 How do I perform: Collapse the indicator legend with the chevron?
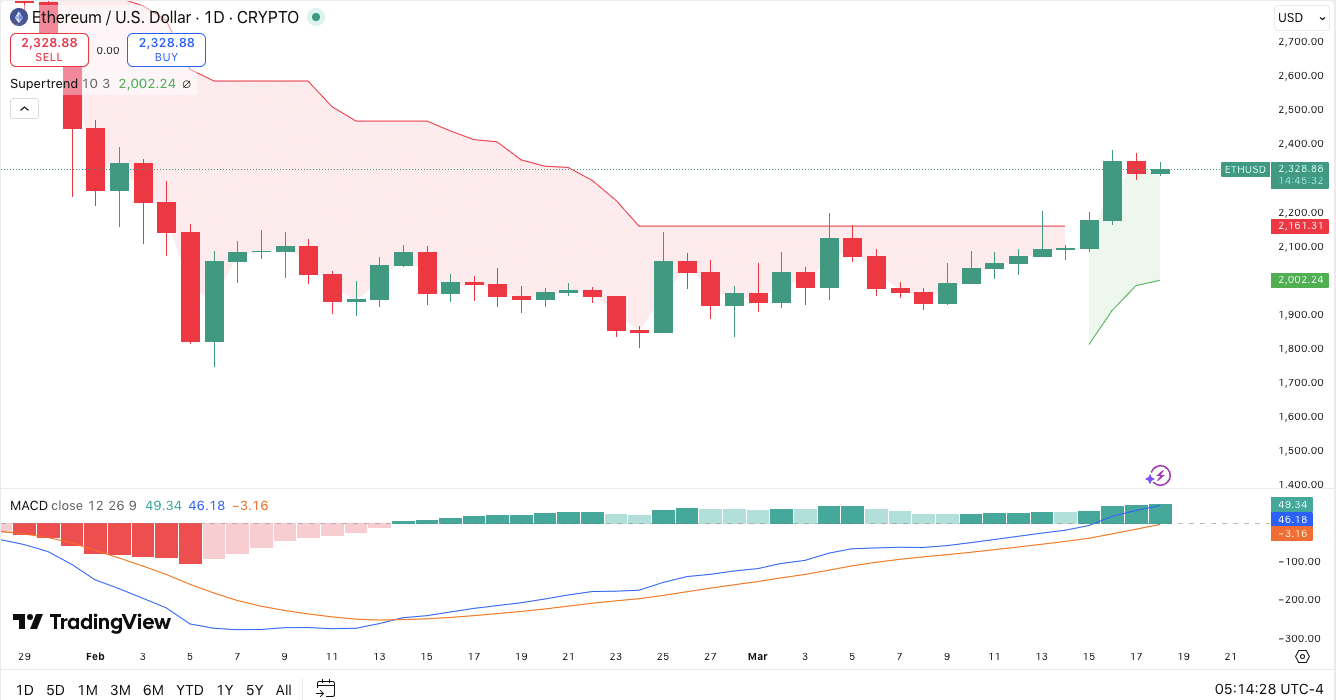[24, 108]
